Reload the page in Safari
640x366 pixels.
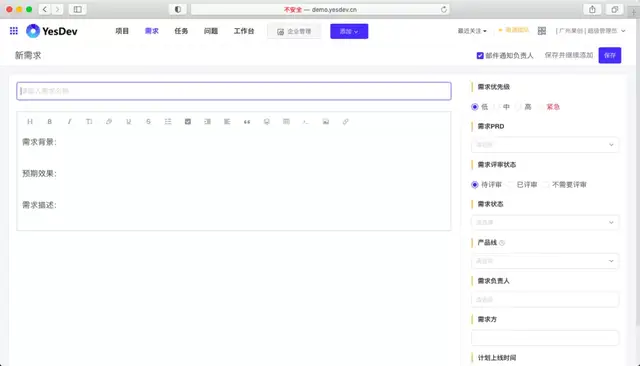pyautogui.click(x=444, y=9)
